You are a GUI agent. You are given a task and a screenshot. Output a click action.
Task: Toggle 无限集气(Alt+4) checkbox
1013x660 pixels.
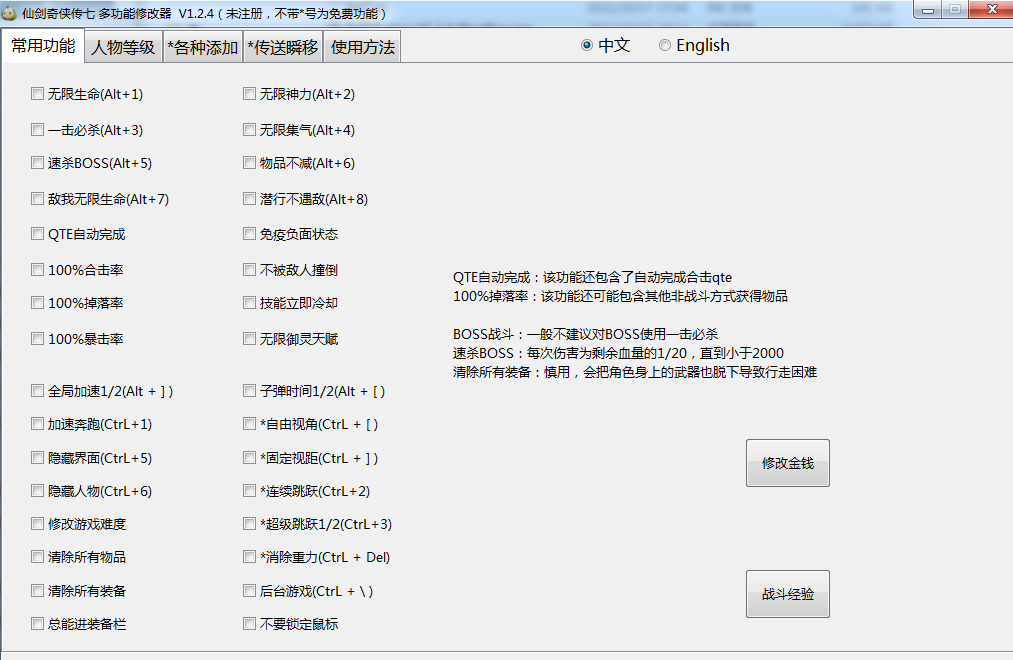pos(249,130)
